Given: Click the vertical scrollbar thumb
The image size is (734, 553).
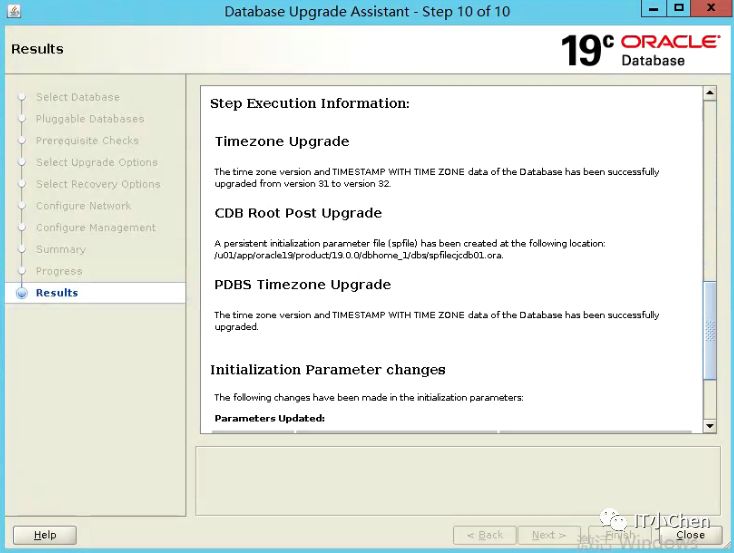Looking at the screenshot, I should (710, 331).
